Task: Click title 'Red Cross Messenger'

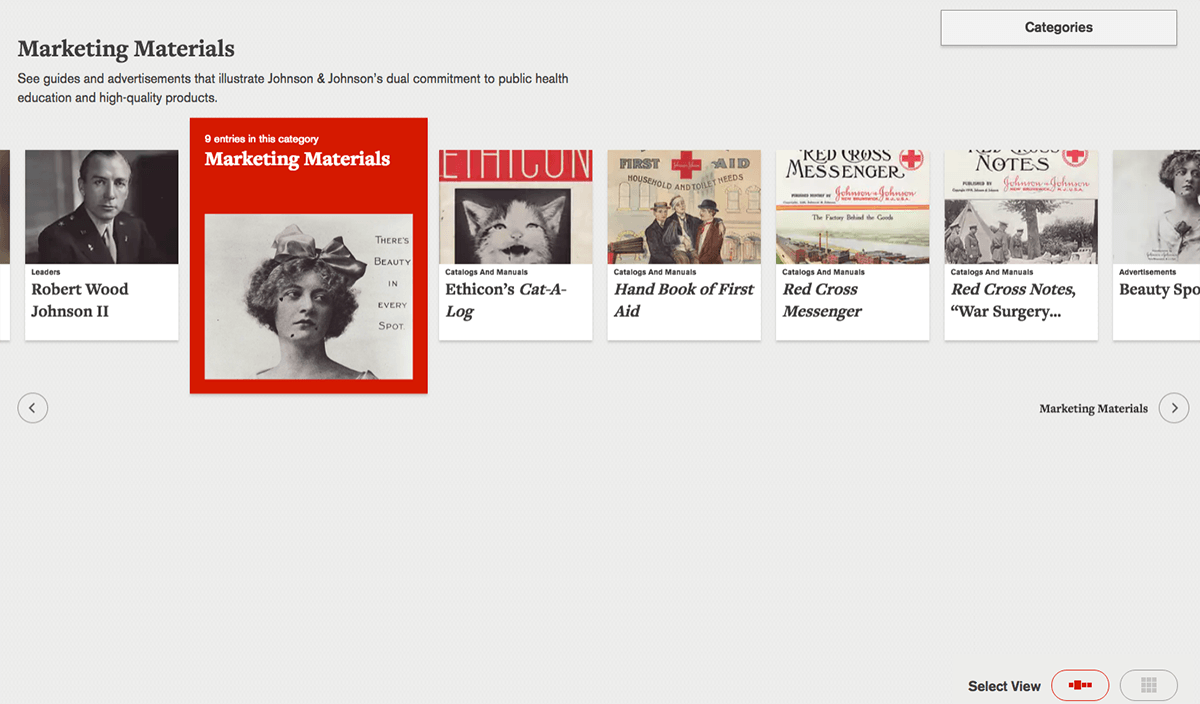Action: click(x=822, y=300)
